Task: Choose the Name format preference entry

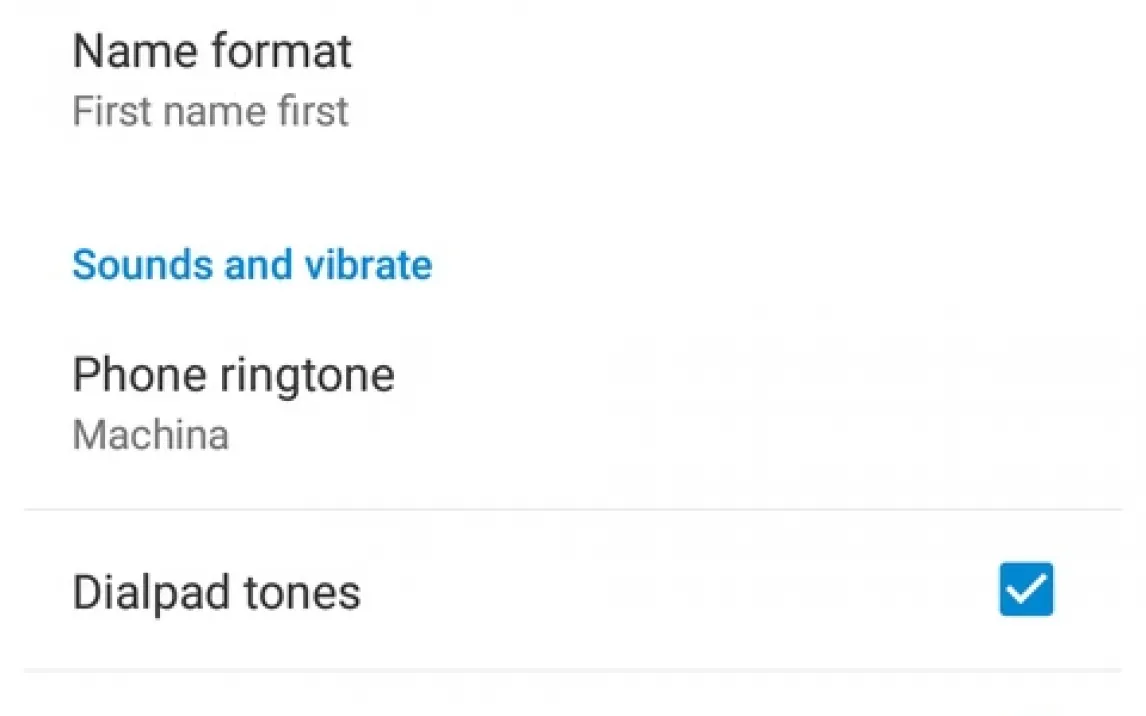Action: (400, 80)
